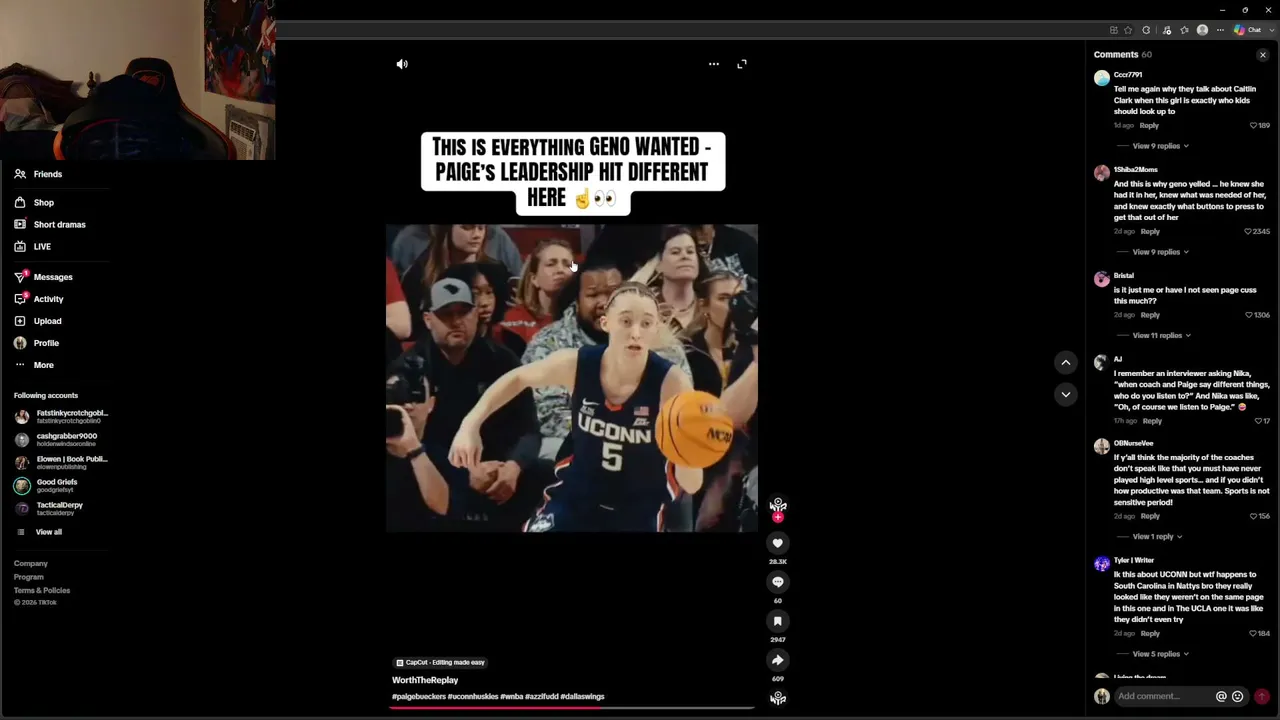Open the comments bubble icon beside video
Viewport: 1280px width, 720px height.
tap(778, 582)
